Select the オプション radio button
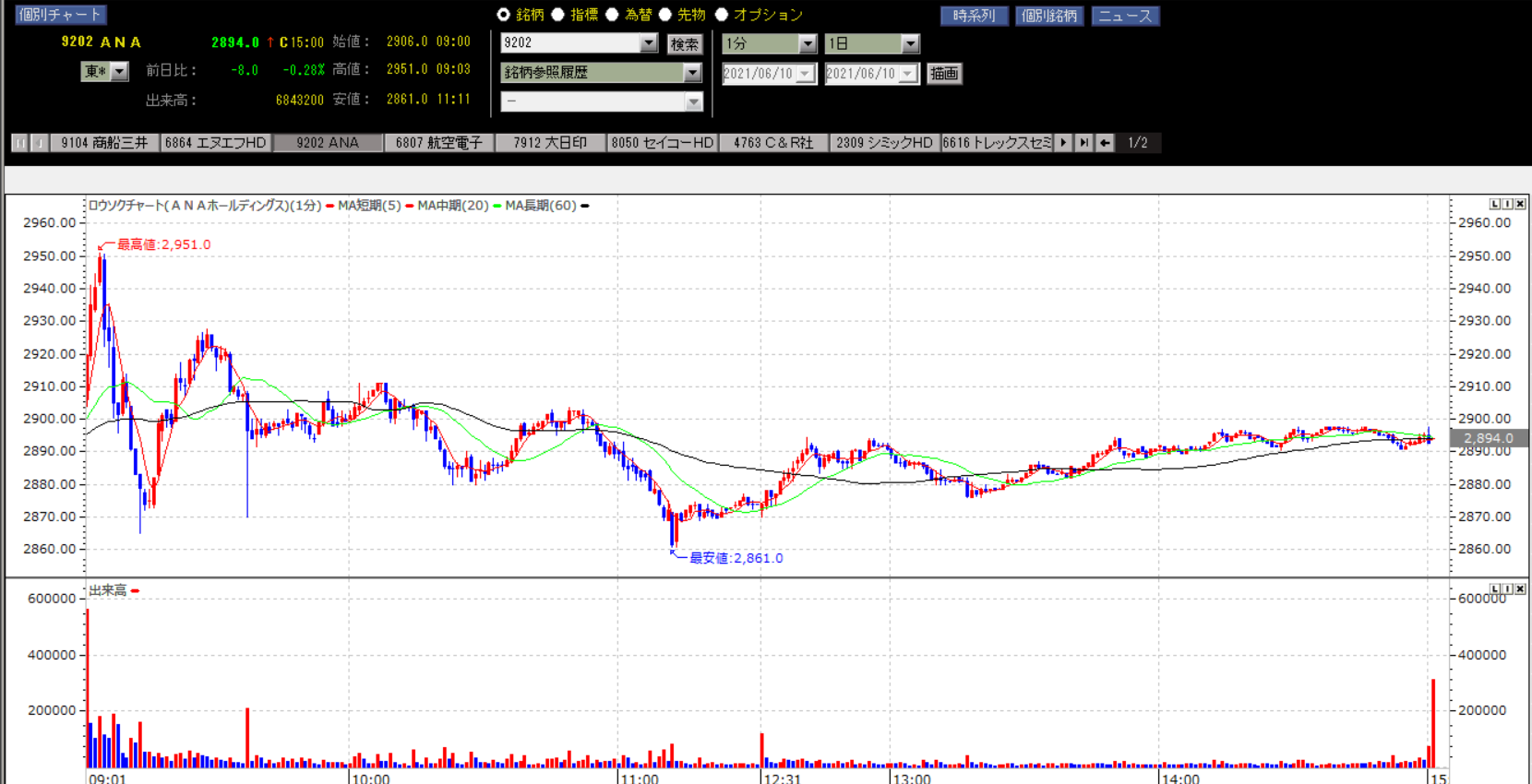The image size is (1532, 784). click(x=721, y=15)
